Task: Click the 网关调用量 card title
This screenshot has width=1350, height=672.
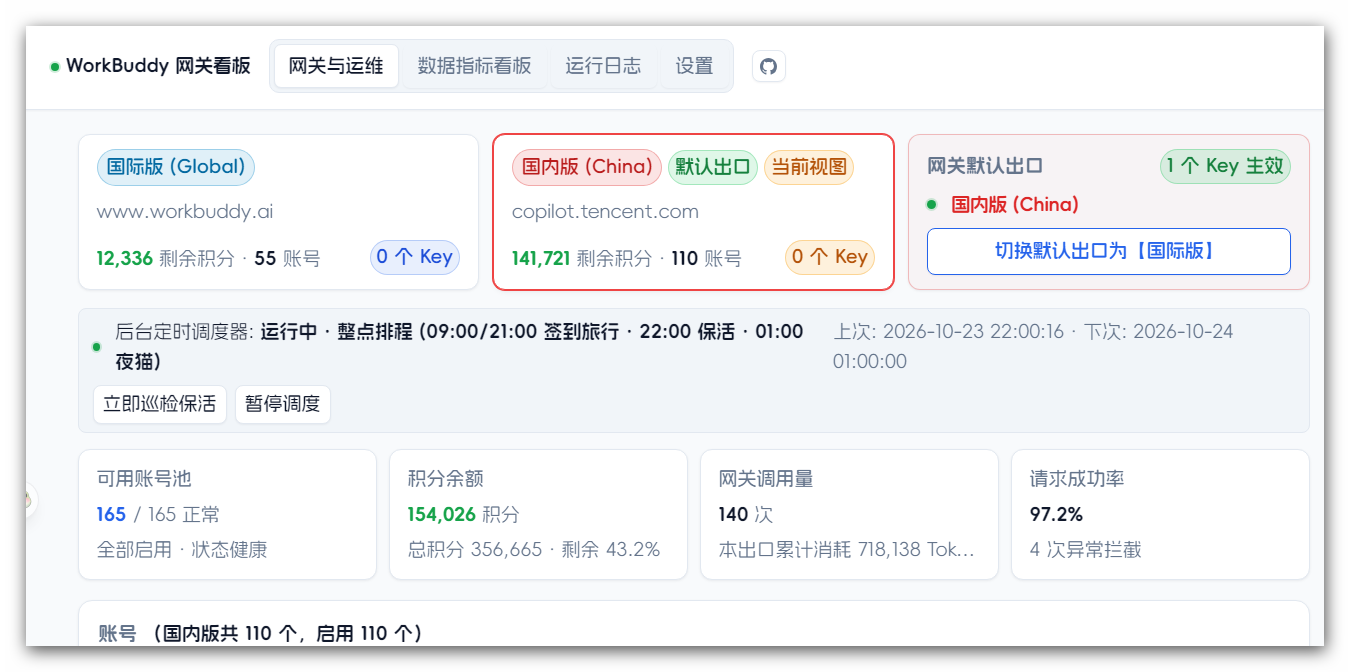Action: [766, 479]
